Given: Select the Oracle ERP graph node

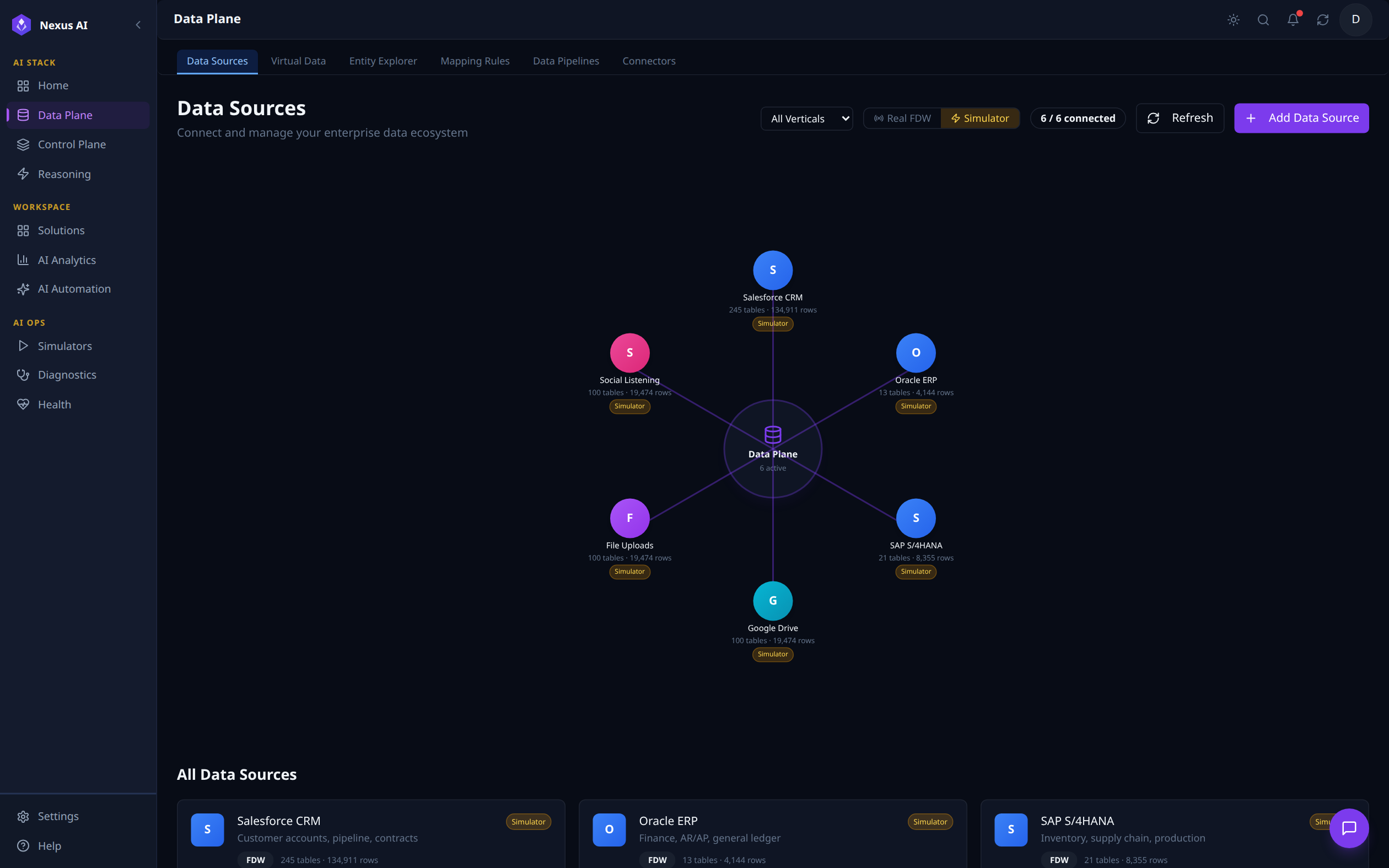Looking at the screenshot, I should pyautogui.click(x=916, y=353).
